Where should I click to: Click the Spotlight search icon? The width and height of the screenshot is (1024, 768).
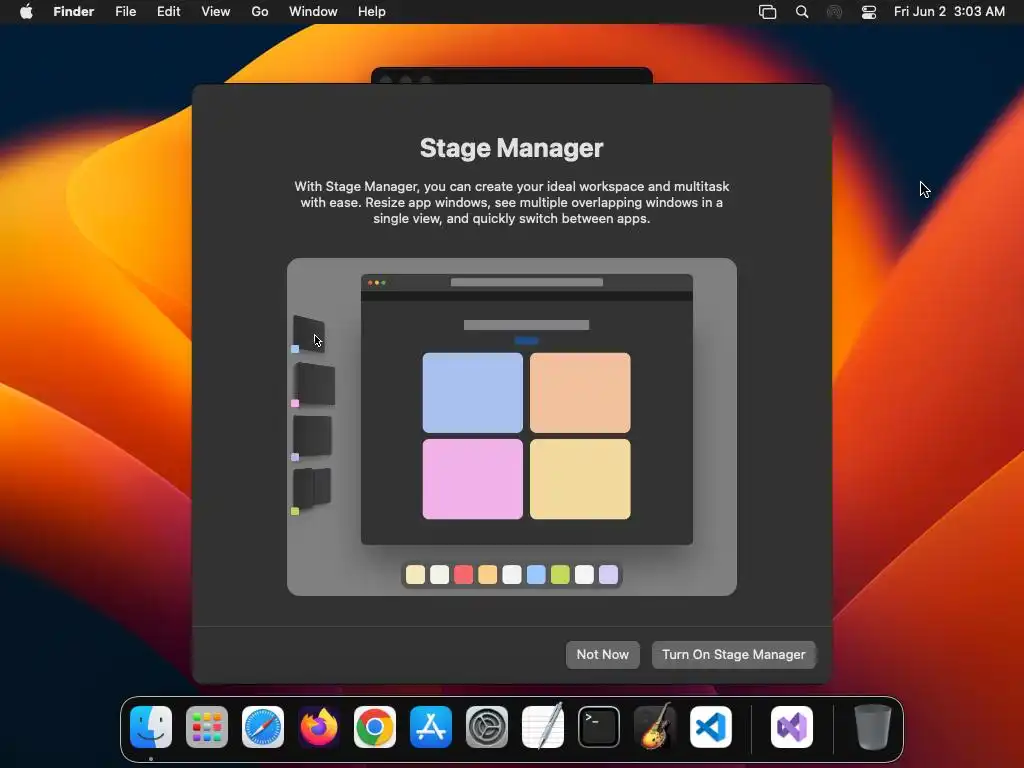coord(802,12)
